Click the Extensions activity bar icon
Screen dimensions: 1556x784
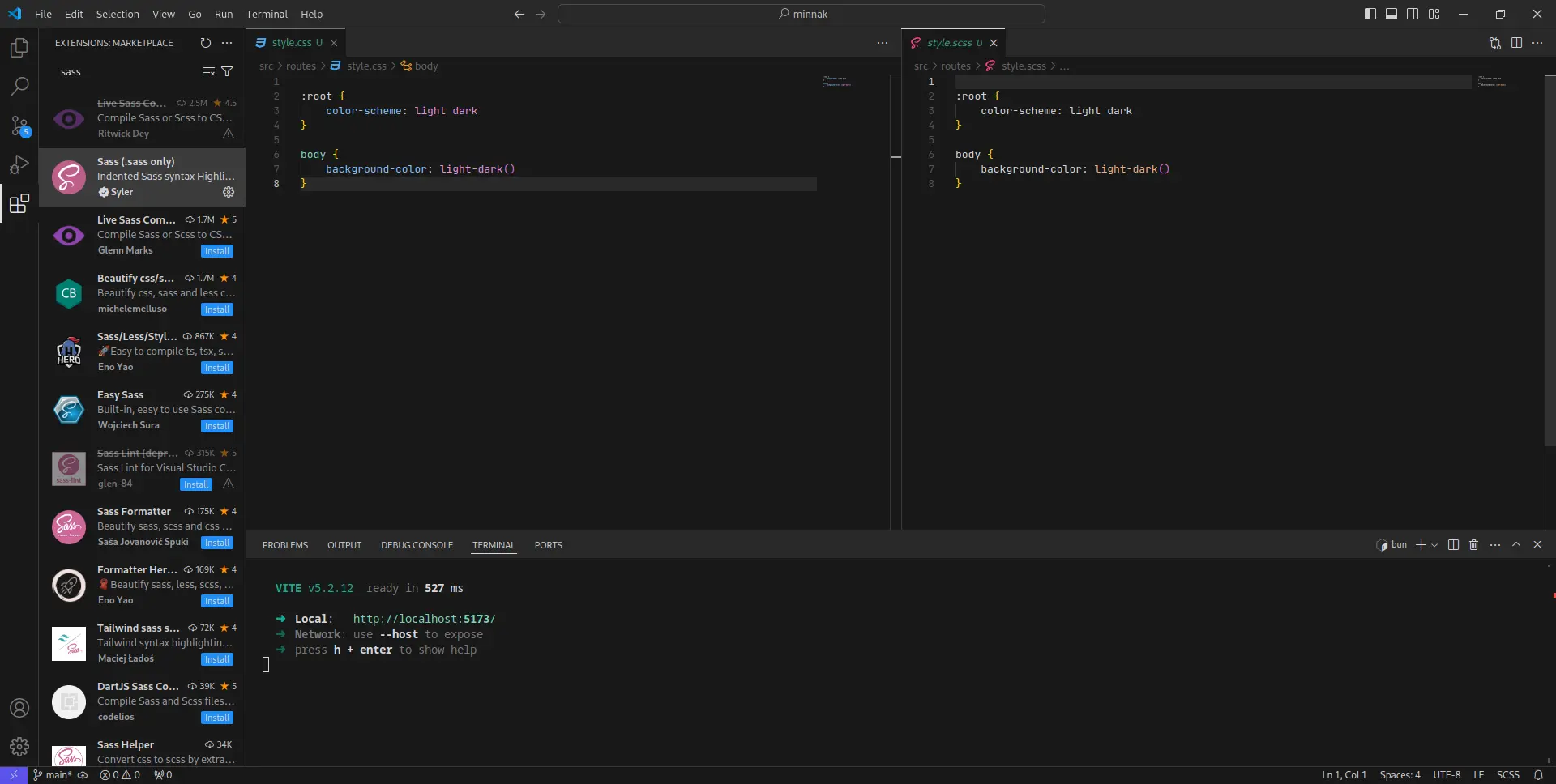tap(19, 203)
